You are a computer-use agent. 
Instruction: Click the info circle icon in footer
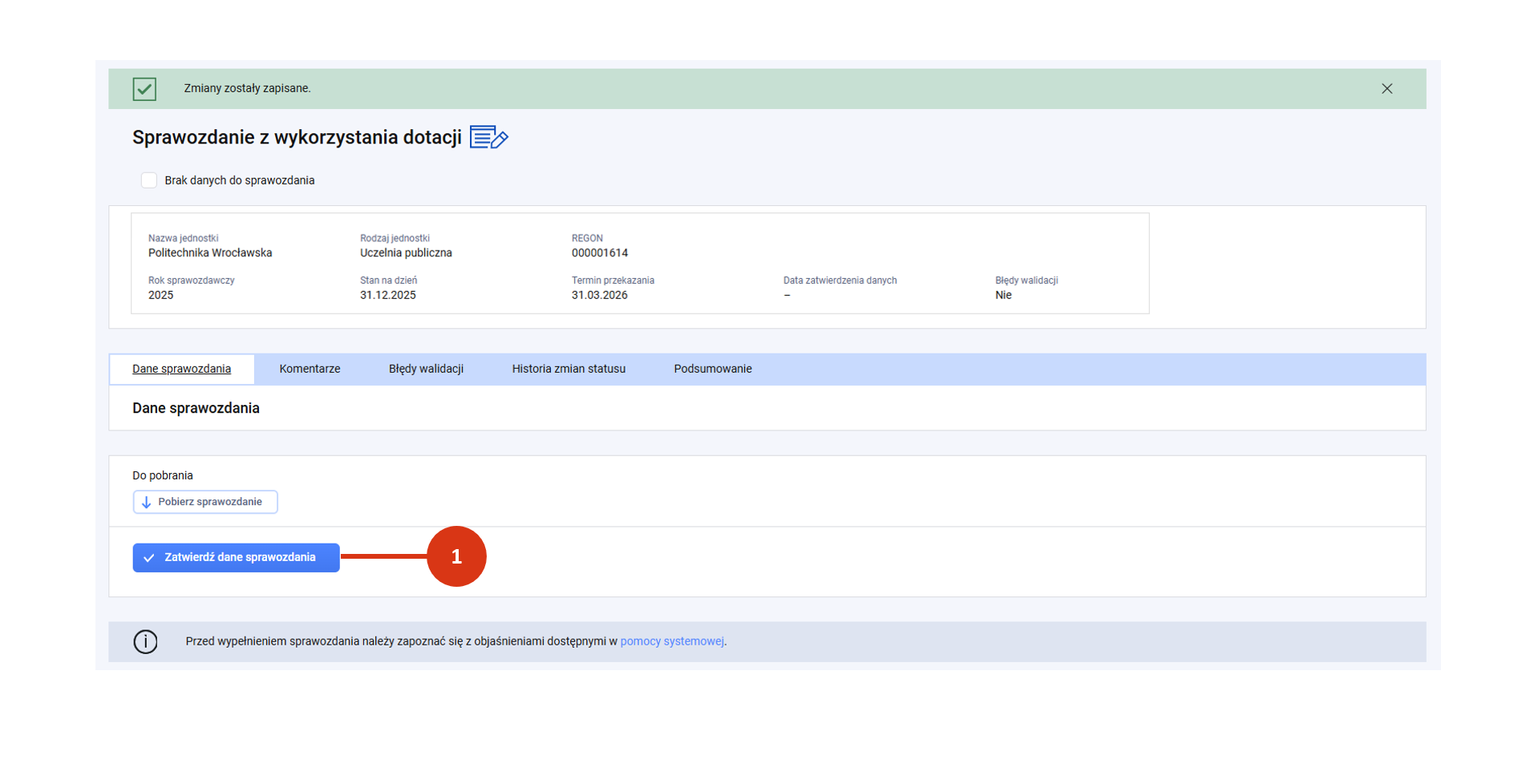[x=145, y=641]
